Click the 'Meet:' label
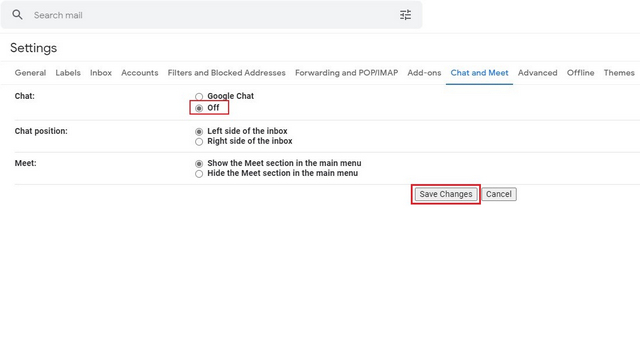The image size is (640, 360). (x=25, y=163)
